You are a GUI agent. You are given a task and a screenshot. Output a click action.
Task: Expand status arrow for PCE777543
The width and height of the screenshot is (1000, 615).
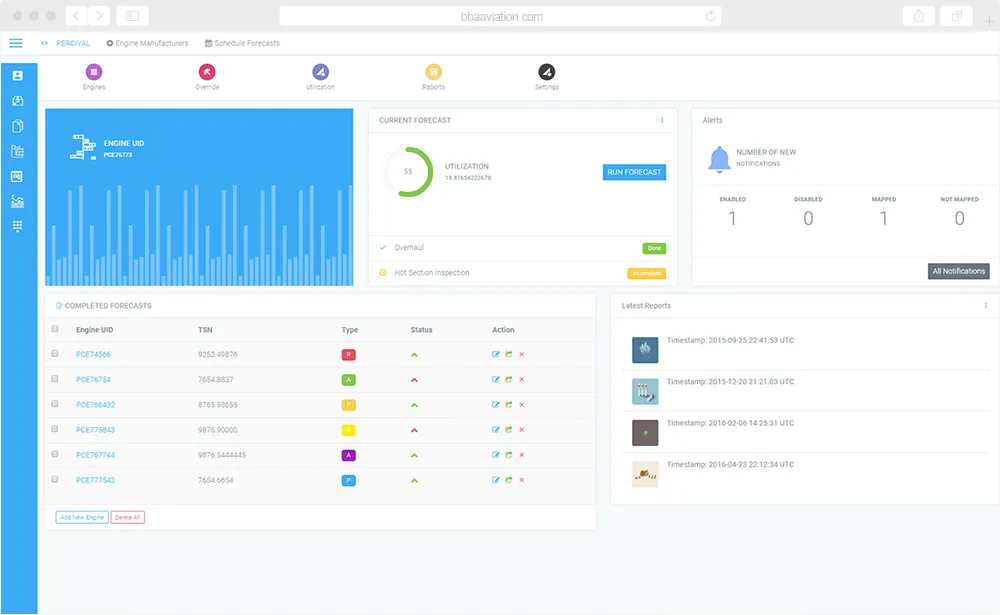click(415, 480)
